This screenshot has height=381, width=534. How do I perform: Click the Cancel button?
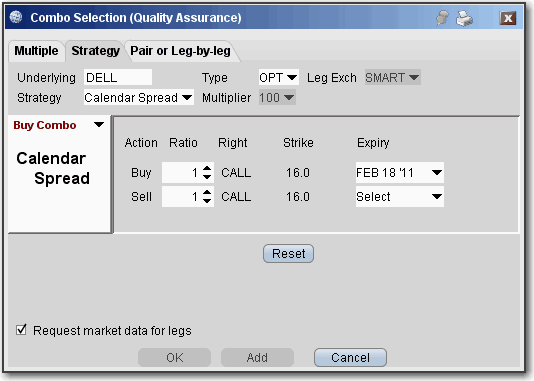tap(350, 358)
